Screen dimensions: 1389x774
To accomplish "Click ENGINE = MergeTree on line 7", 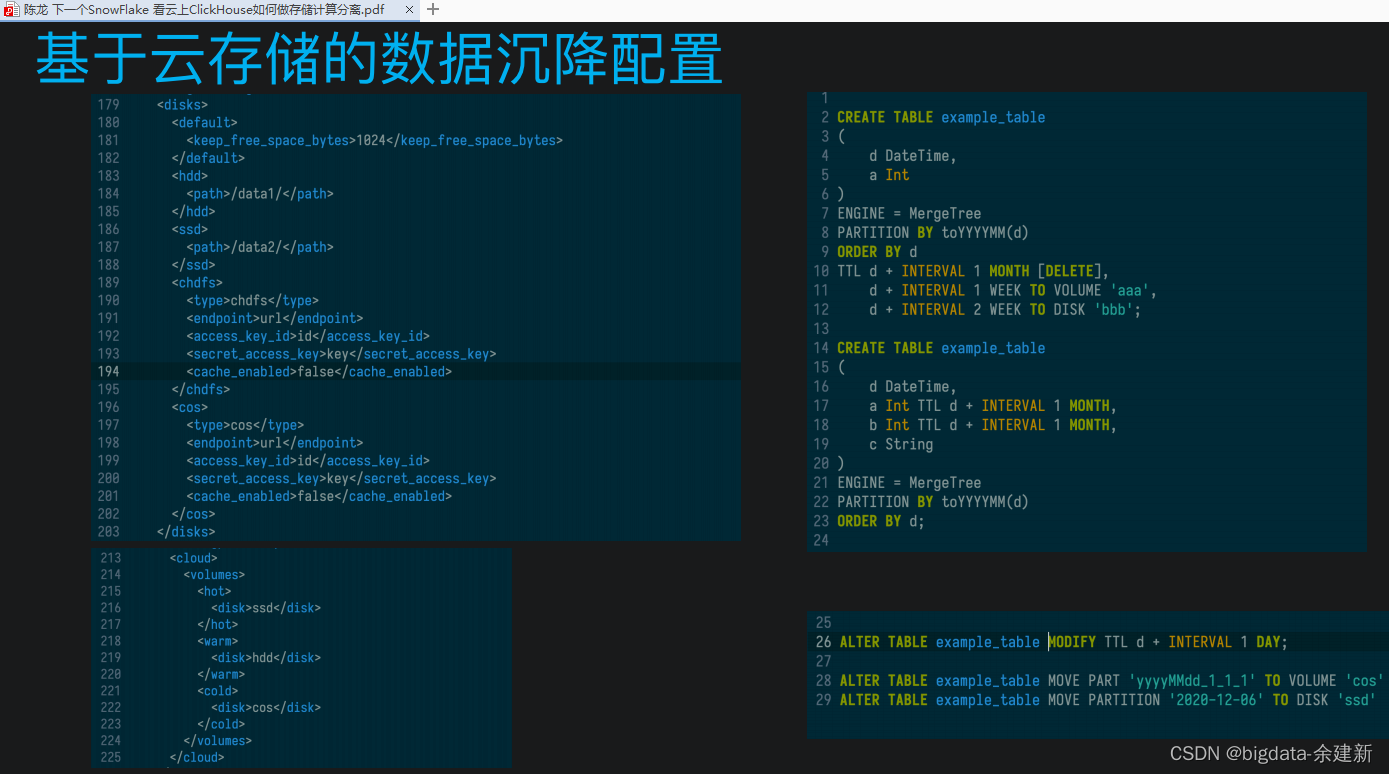I will pyautogui.click(x=909, y=213).
